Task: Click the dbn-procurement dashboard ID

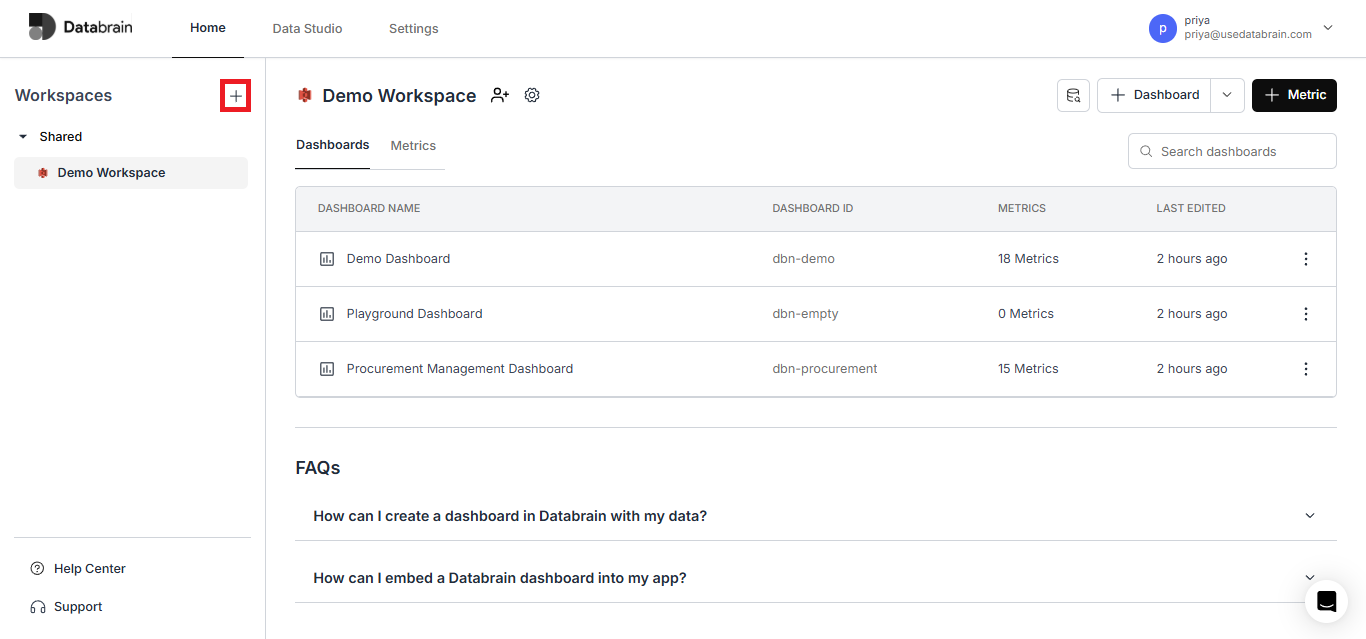Action: pos(824,369)
